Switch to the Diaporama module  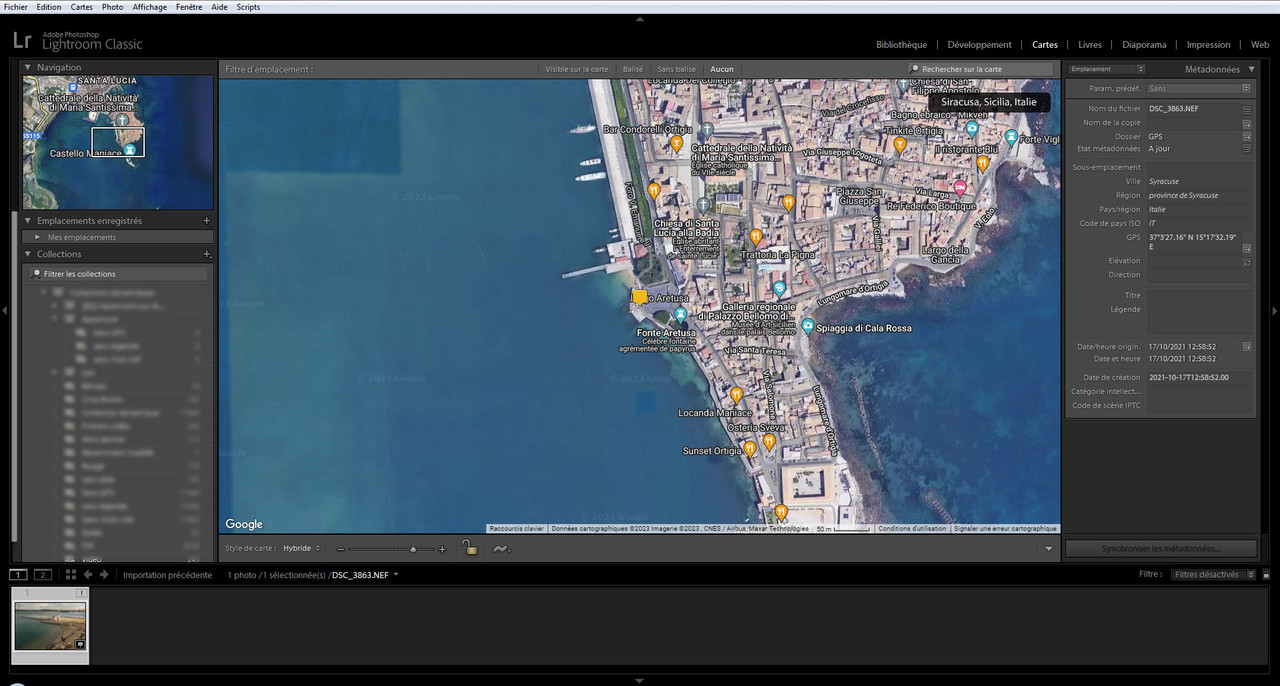click(1144, 45)
